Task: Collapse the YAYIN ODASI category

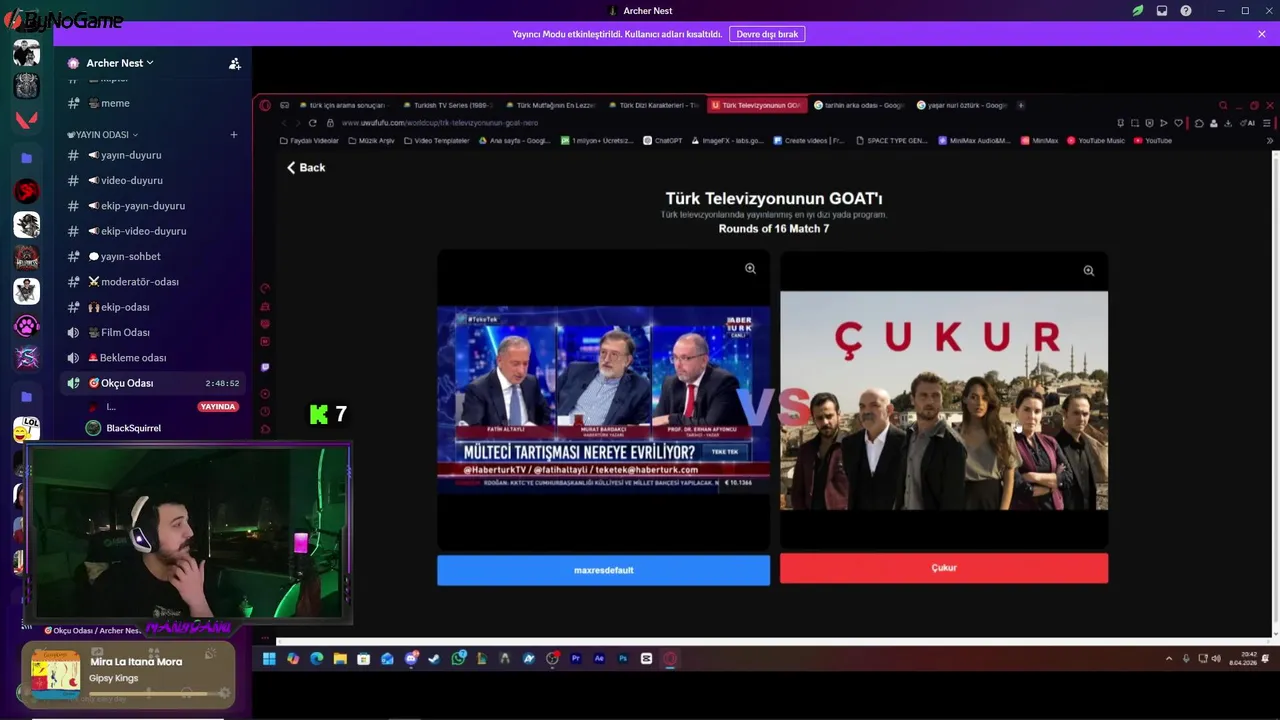Action: [x=102, y=134]
